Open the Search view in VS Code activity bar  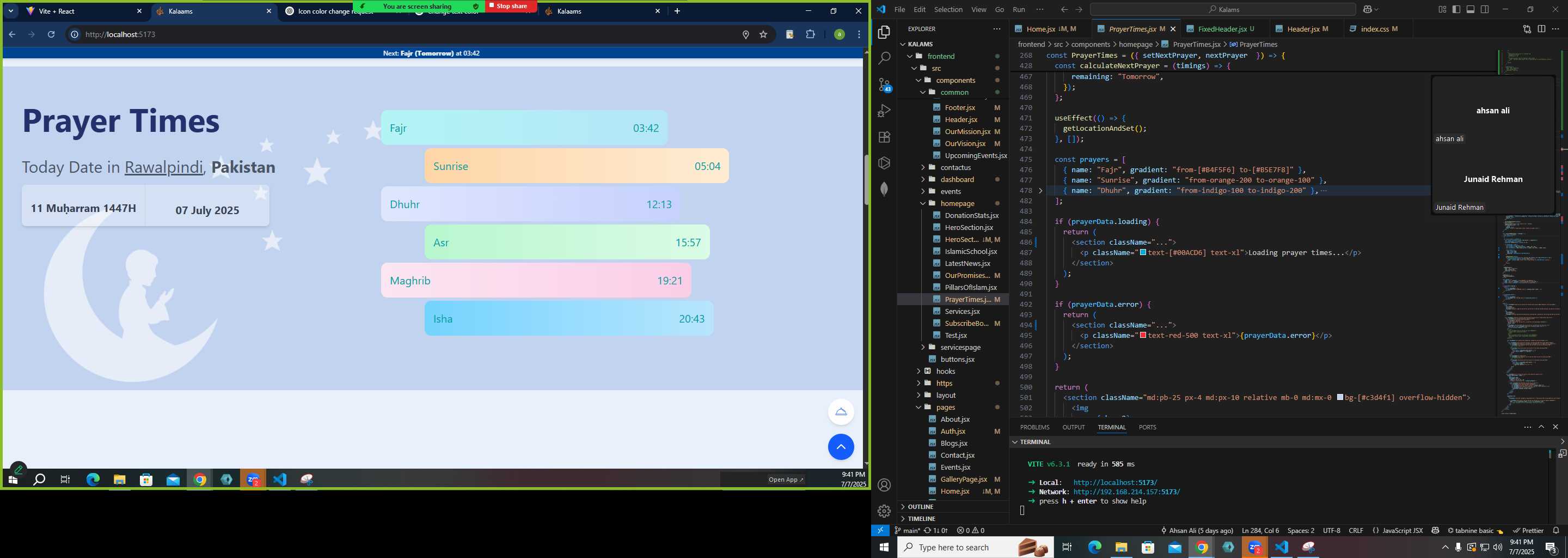pyautogui.click(x=884, y=58)
